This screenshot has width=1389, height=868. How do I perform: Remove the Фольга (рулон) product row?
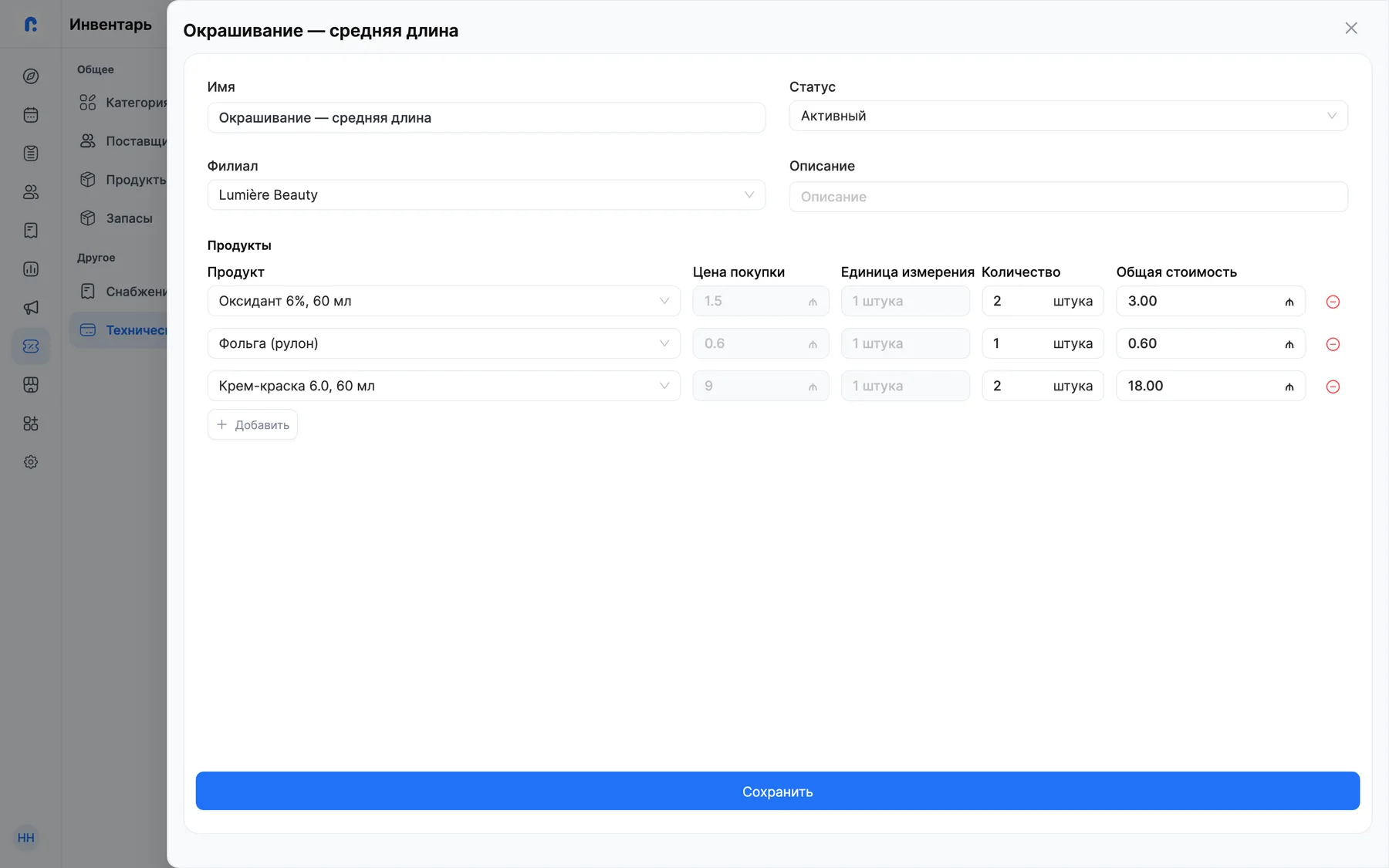coord(1333,344)
